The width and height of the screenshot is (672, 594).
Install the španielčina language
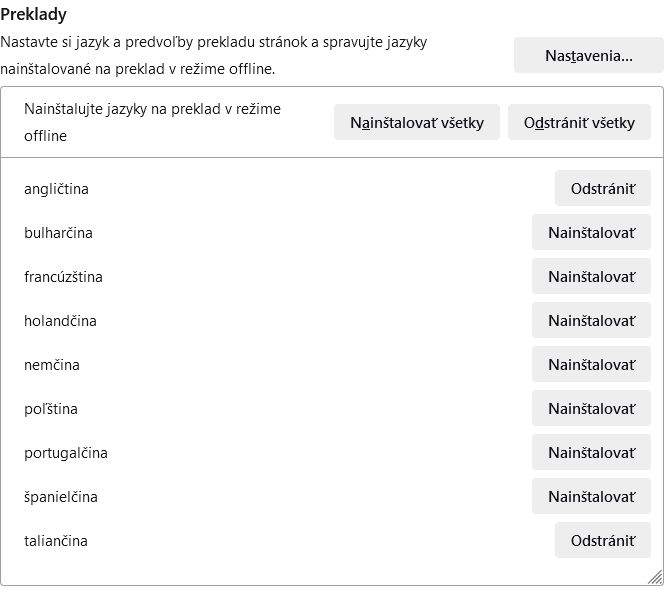[x=591, y=496]
